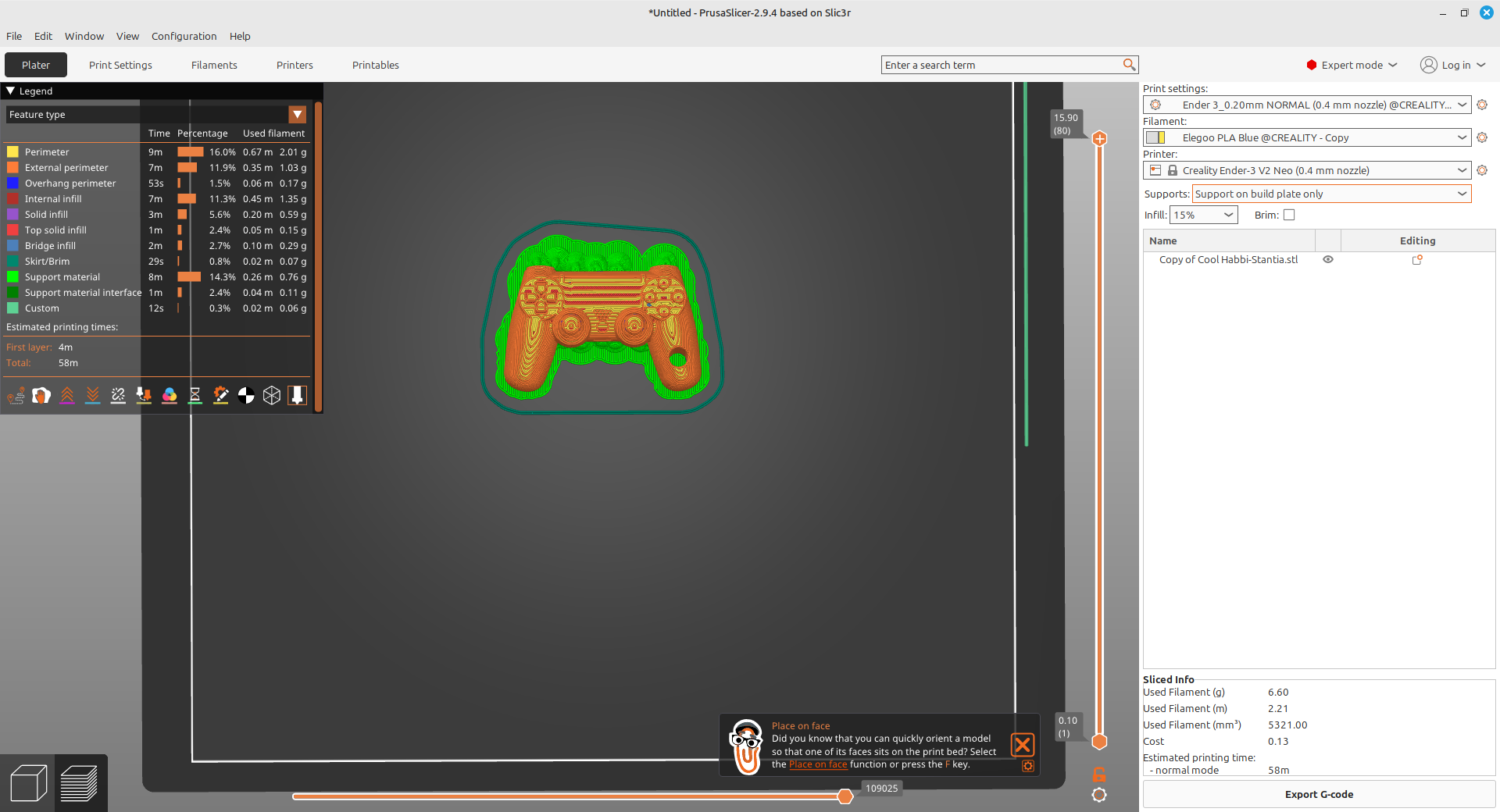Click printer preset lock icon
Image resolution: width=1500 pixels, height=812 pixels.
(x=1173, y=170)
